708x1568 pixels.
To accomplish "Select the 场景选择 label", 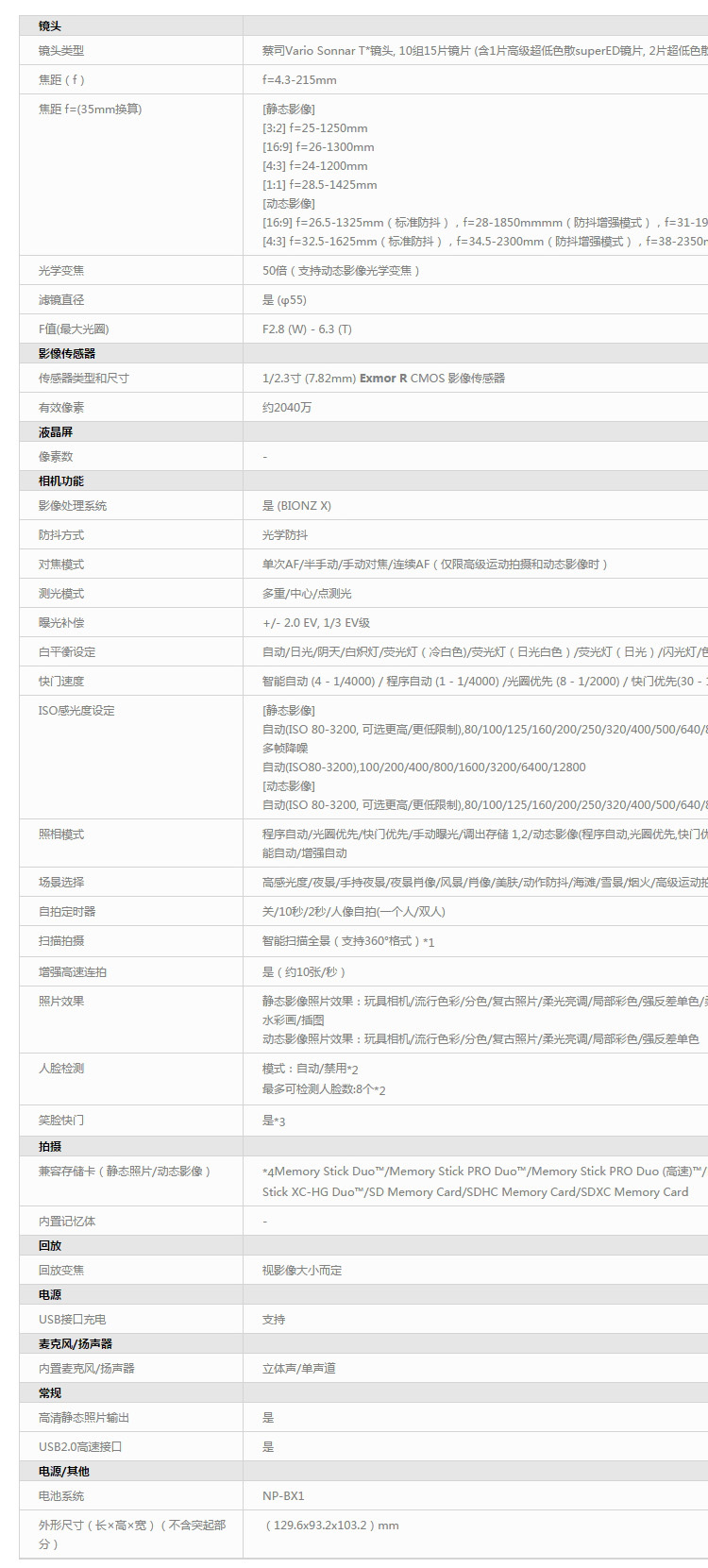I will tap(61, 883).
